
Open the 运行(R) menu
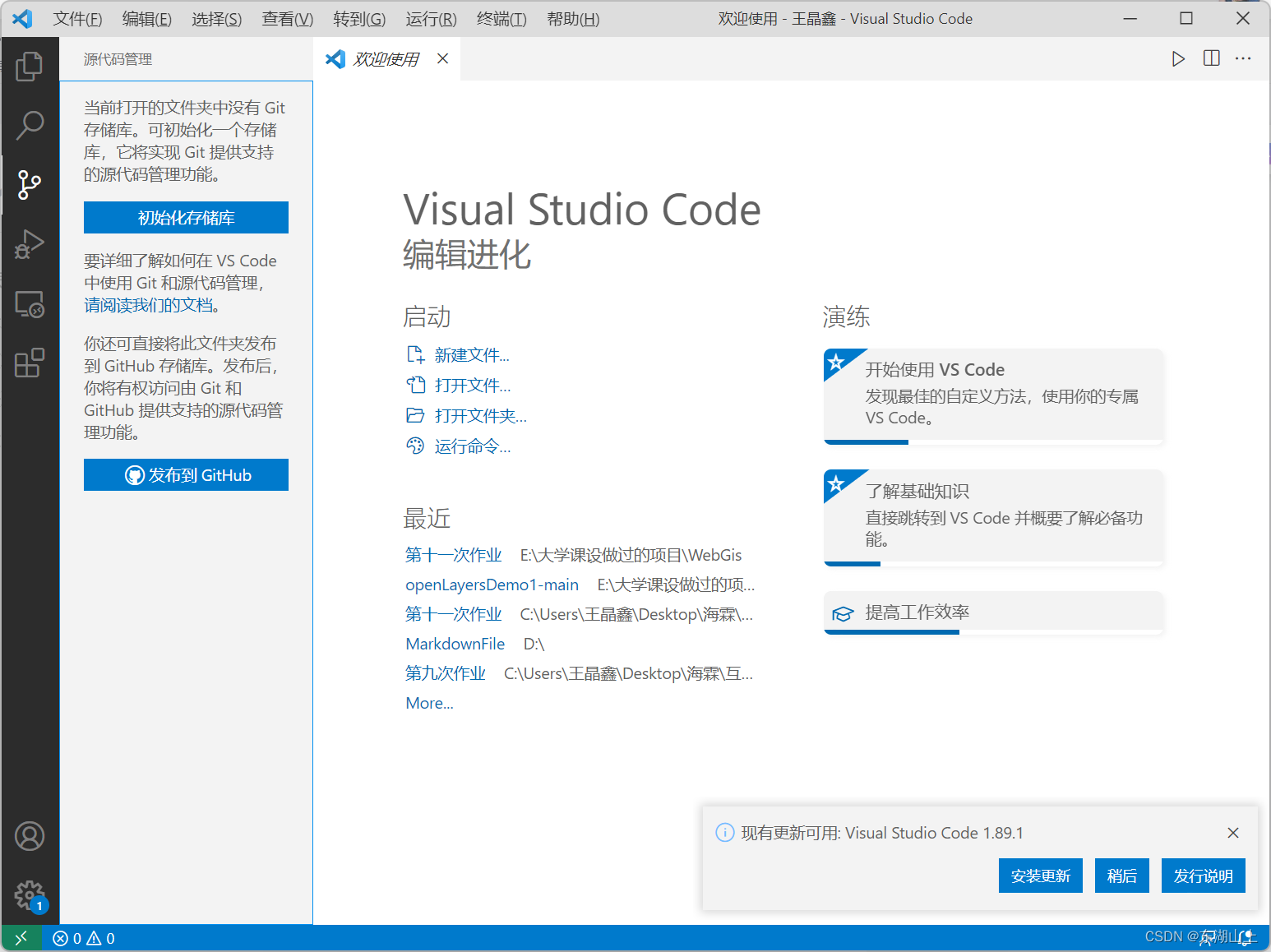click(431, 19)
